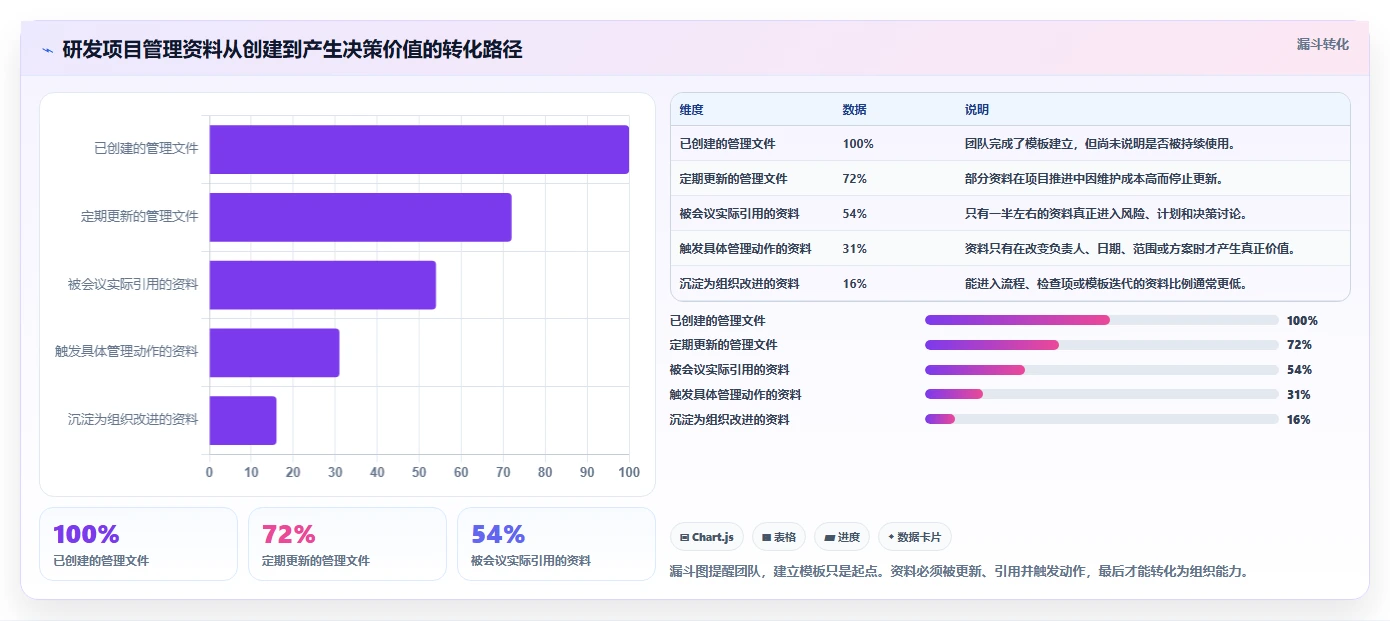The height and width of the screenshot is (621, 1390).
Task: Click the 16% progress bar for 沉淀为组织改进的资料
Action: click(1102, 419)
